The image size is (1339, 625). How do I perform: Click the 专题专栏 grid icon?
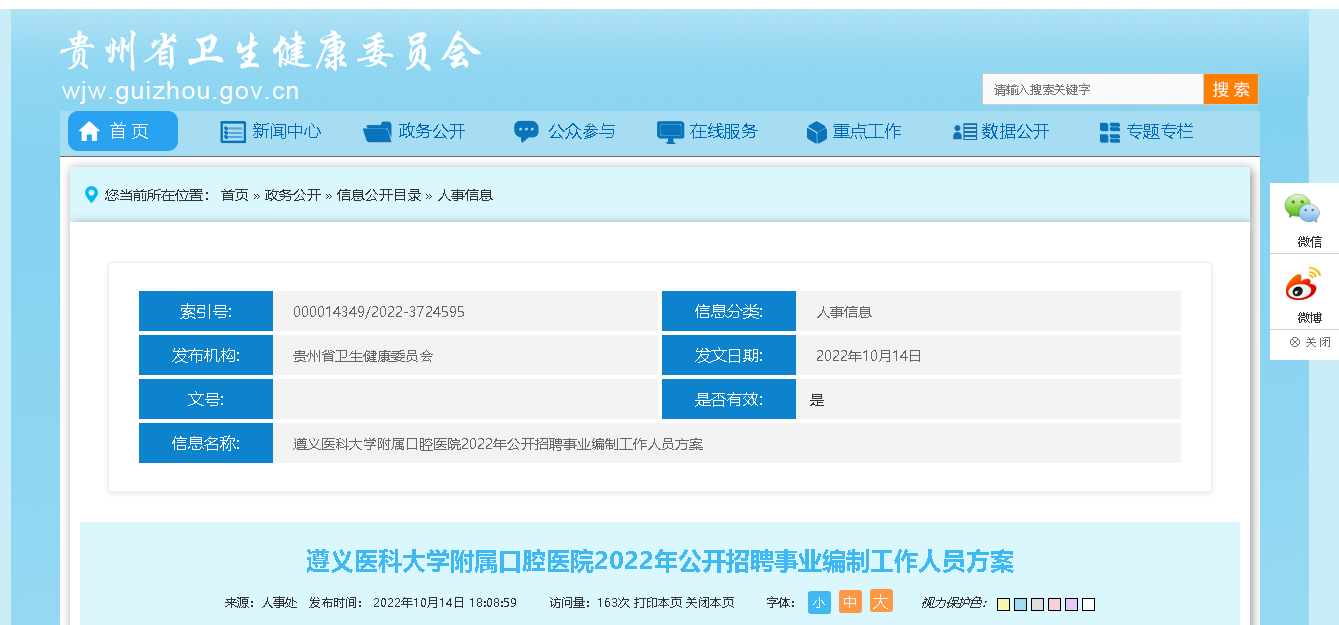tap(1109, 132)
